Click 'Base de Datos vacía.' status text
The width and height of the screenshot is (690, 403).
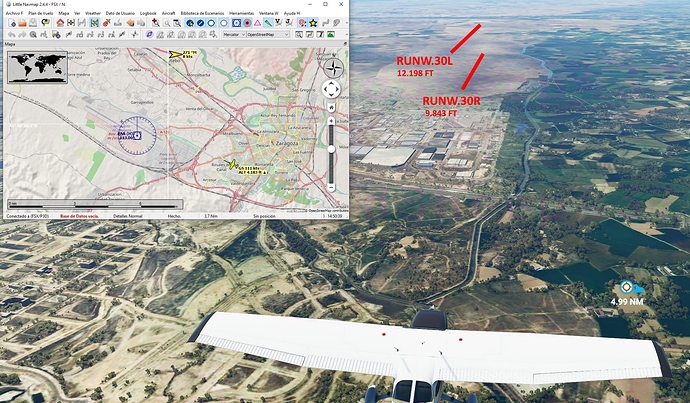pos(79,216)
